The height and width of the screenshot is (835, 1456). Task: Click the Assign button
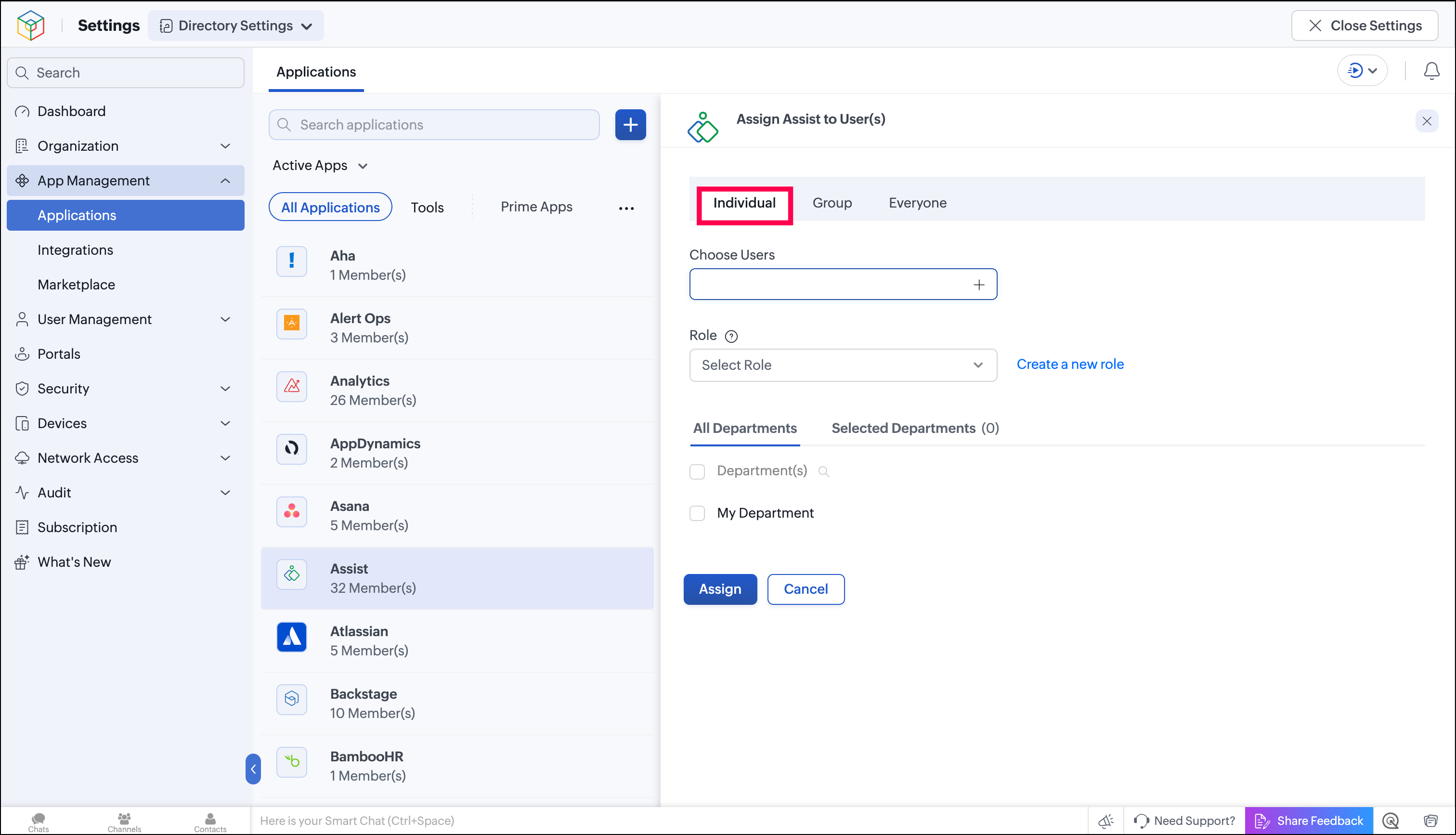tap(720, 589)
